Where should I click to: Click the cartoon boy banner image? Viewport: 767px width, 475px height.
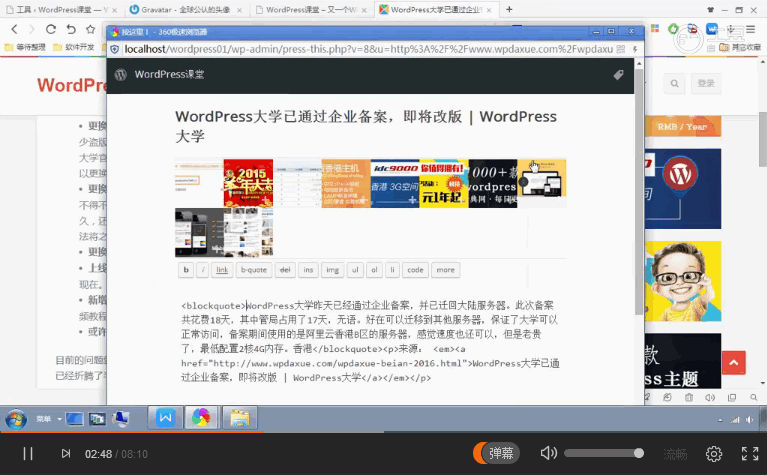tap(683, 281)
